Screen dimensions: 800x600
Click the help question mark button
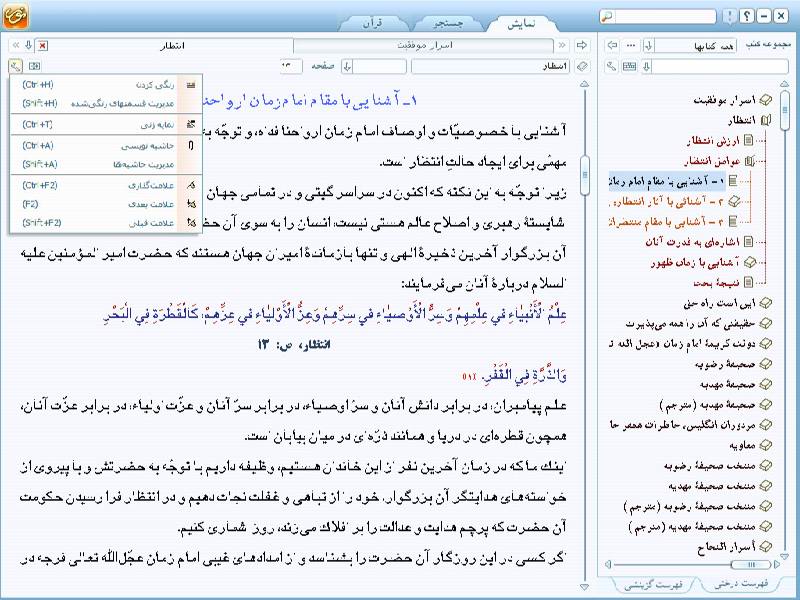[x=747, y=16]
